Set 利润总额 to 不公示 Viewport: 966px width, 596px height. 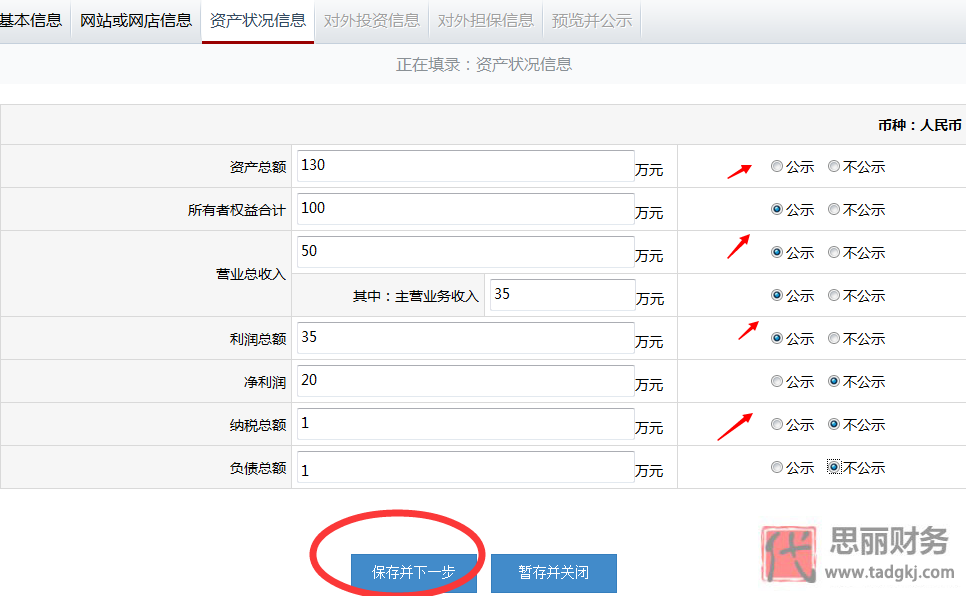coord(834,338)
